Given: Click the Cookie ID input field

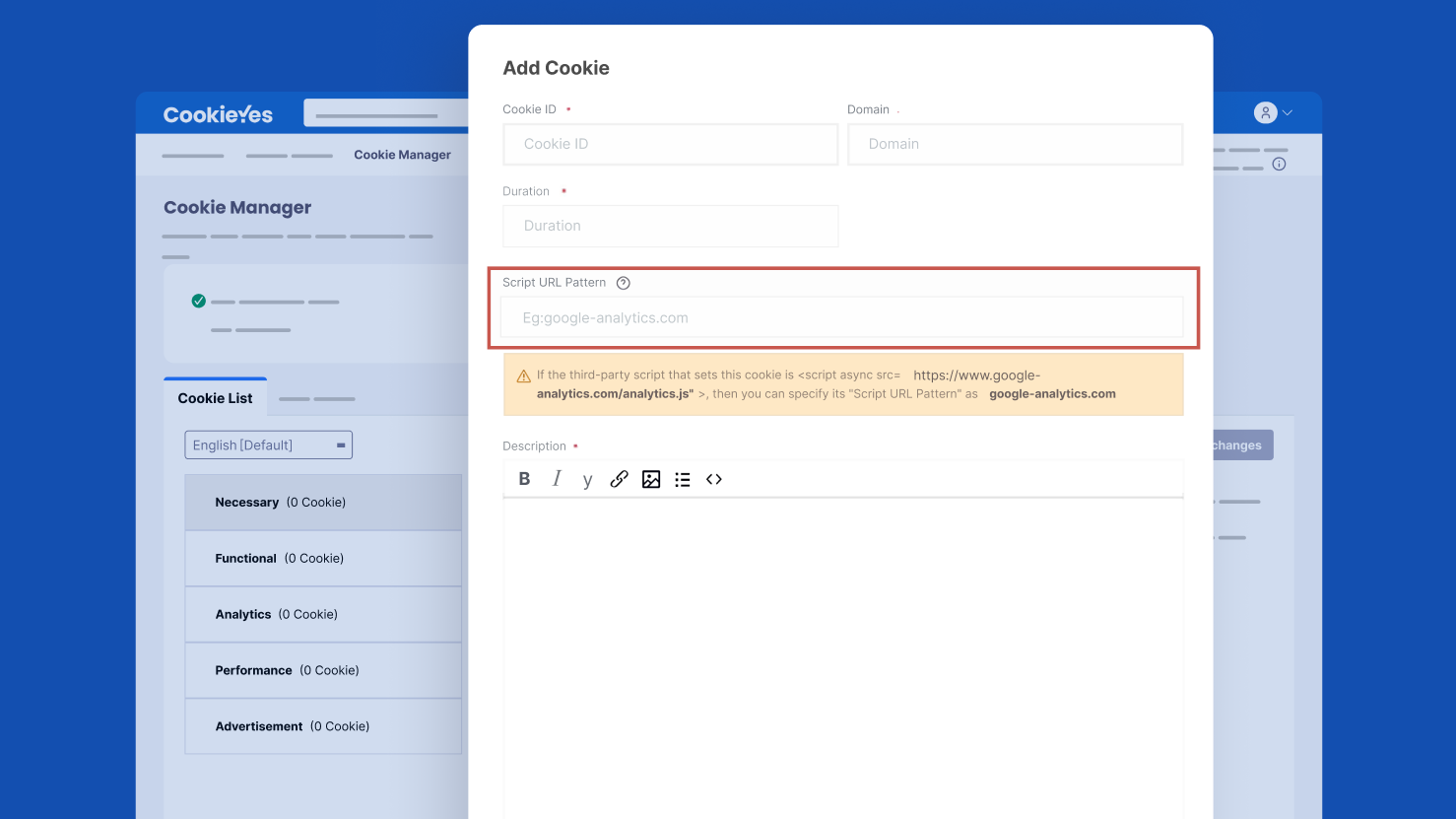Looking at the screenshot, I should click(x=670, y=144).
